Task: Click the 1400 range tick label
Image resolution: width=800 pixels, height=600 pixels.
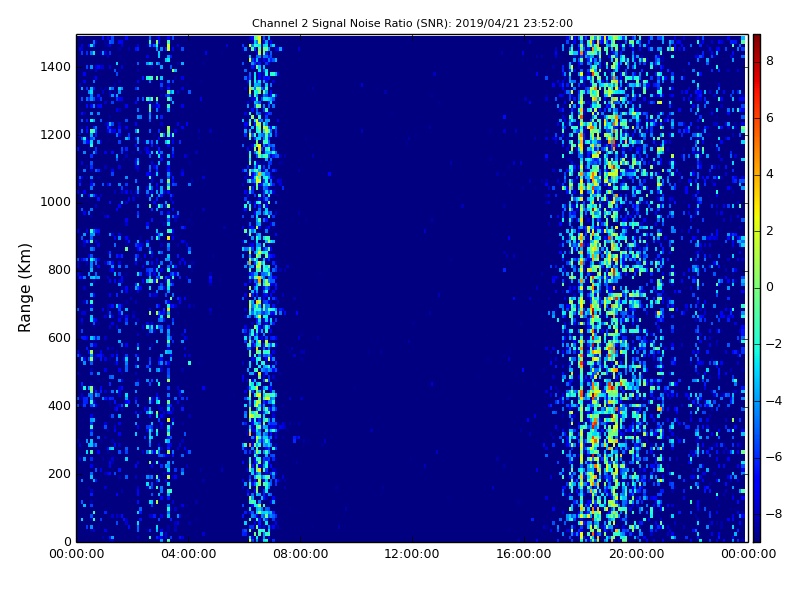Action: 56,67
